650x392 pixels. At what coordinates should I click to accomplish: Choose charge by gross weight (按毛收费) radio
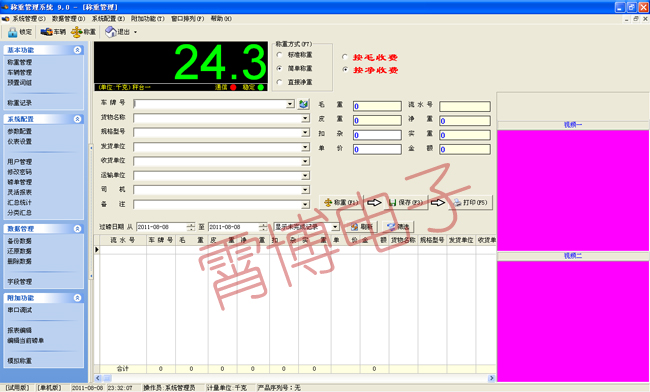click(345, 57)
